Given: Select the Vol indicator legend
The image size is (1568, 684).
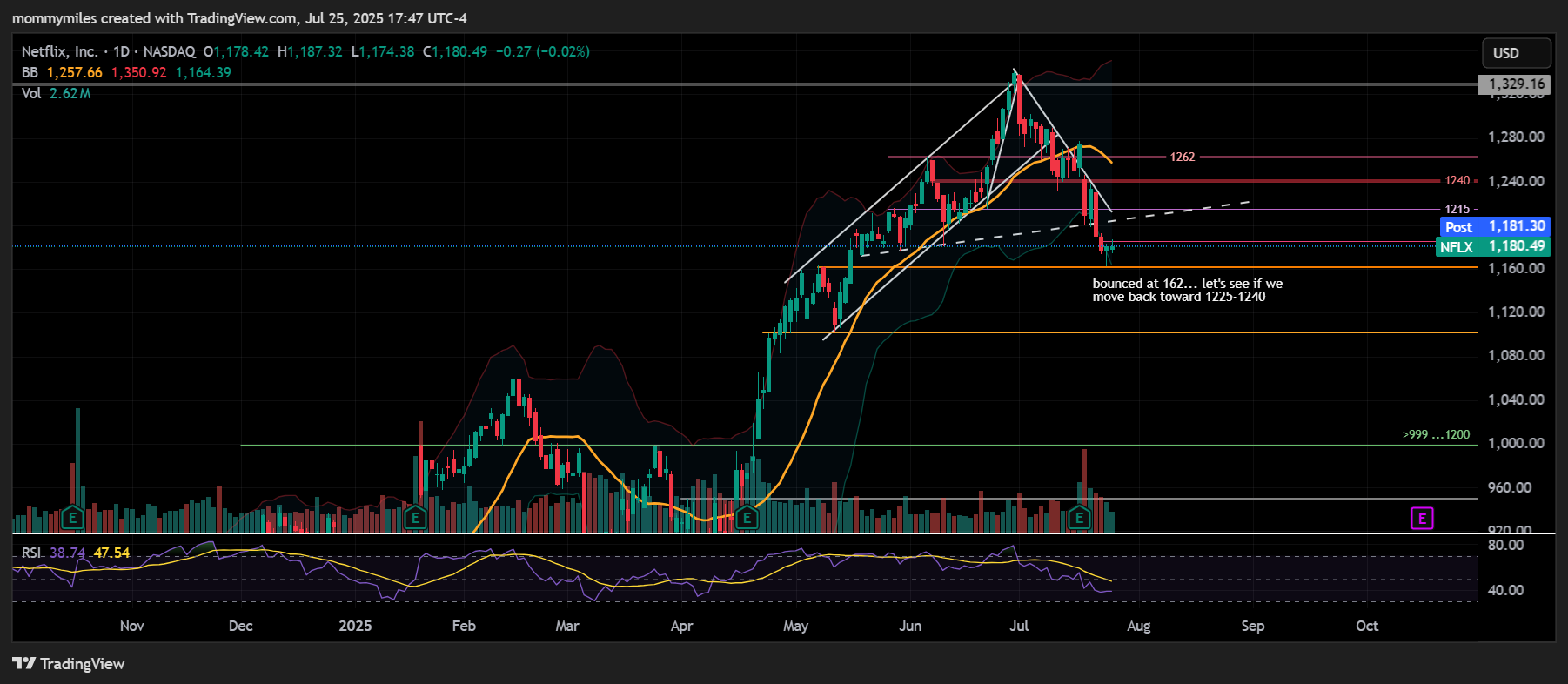Looking at the screenshot, I should point(31,93).
